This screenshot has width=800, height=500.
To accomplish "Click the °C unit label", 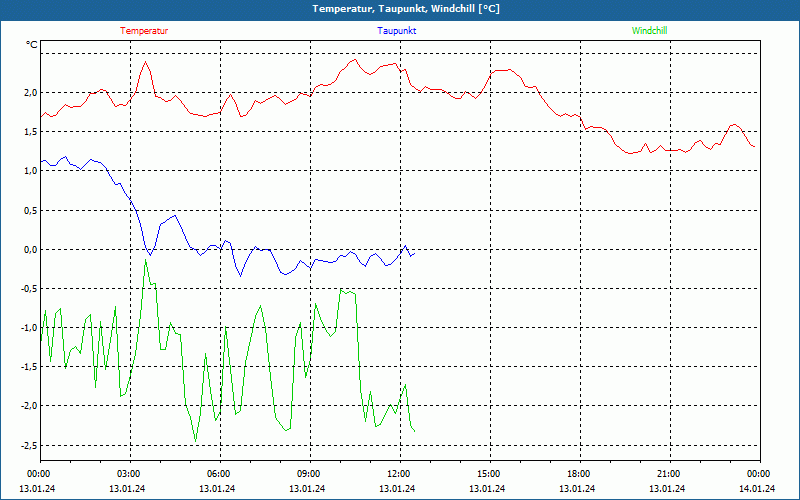I will coord(32,45).
